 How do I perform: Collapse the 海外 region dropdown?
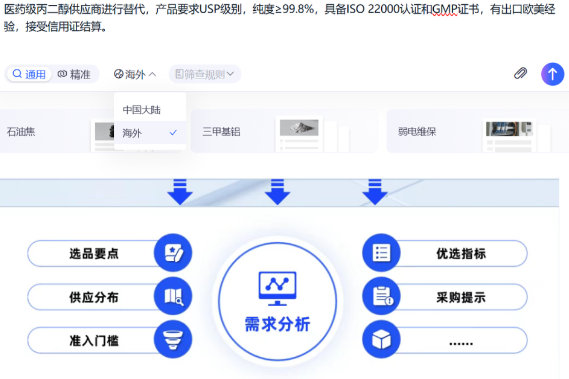pos(135,74)
